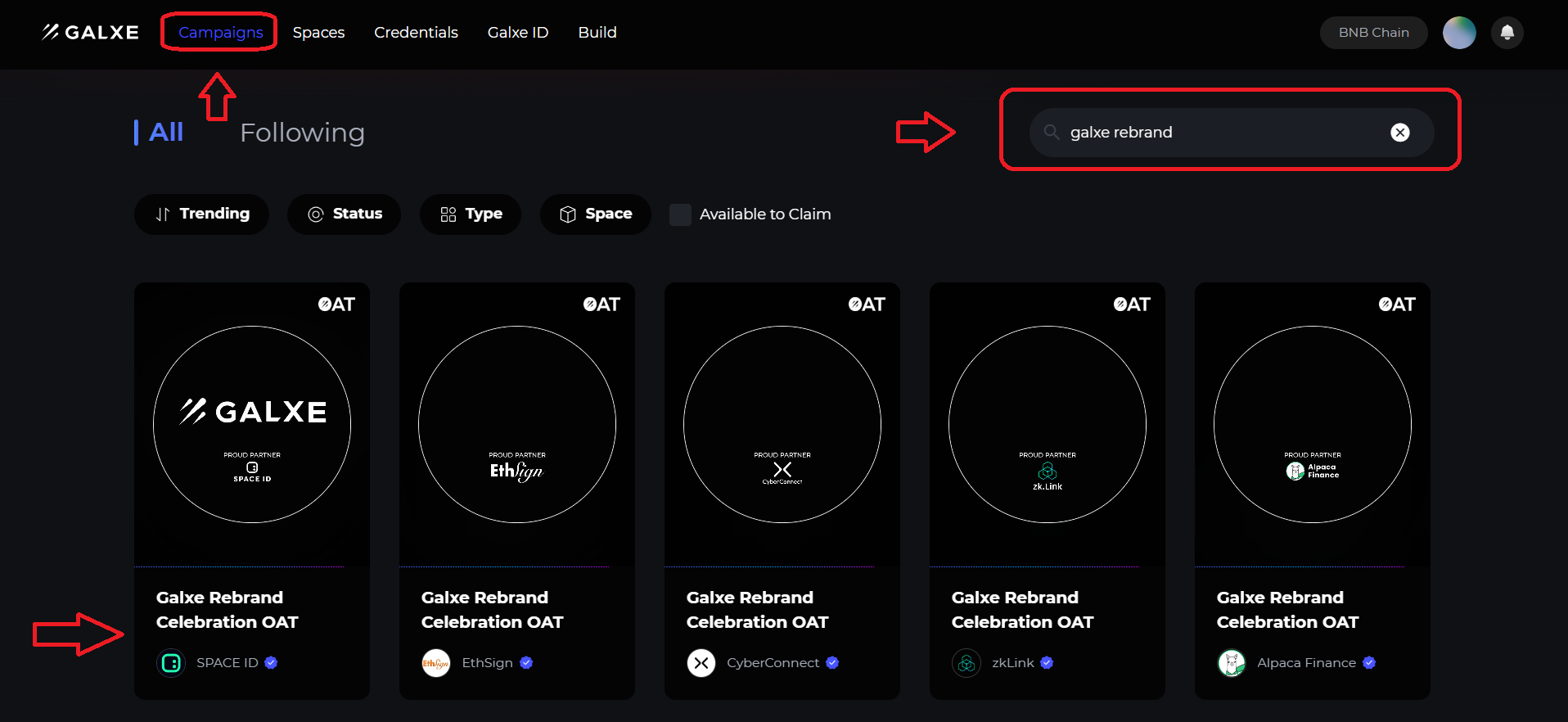Switch to the Build tab
The width and height of the screenshot is (1568, 722).
tap(597, 32)
